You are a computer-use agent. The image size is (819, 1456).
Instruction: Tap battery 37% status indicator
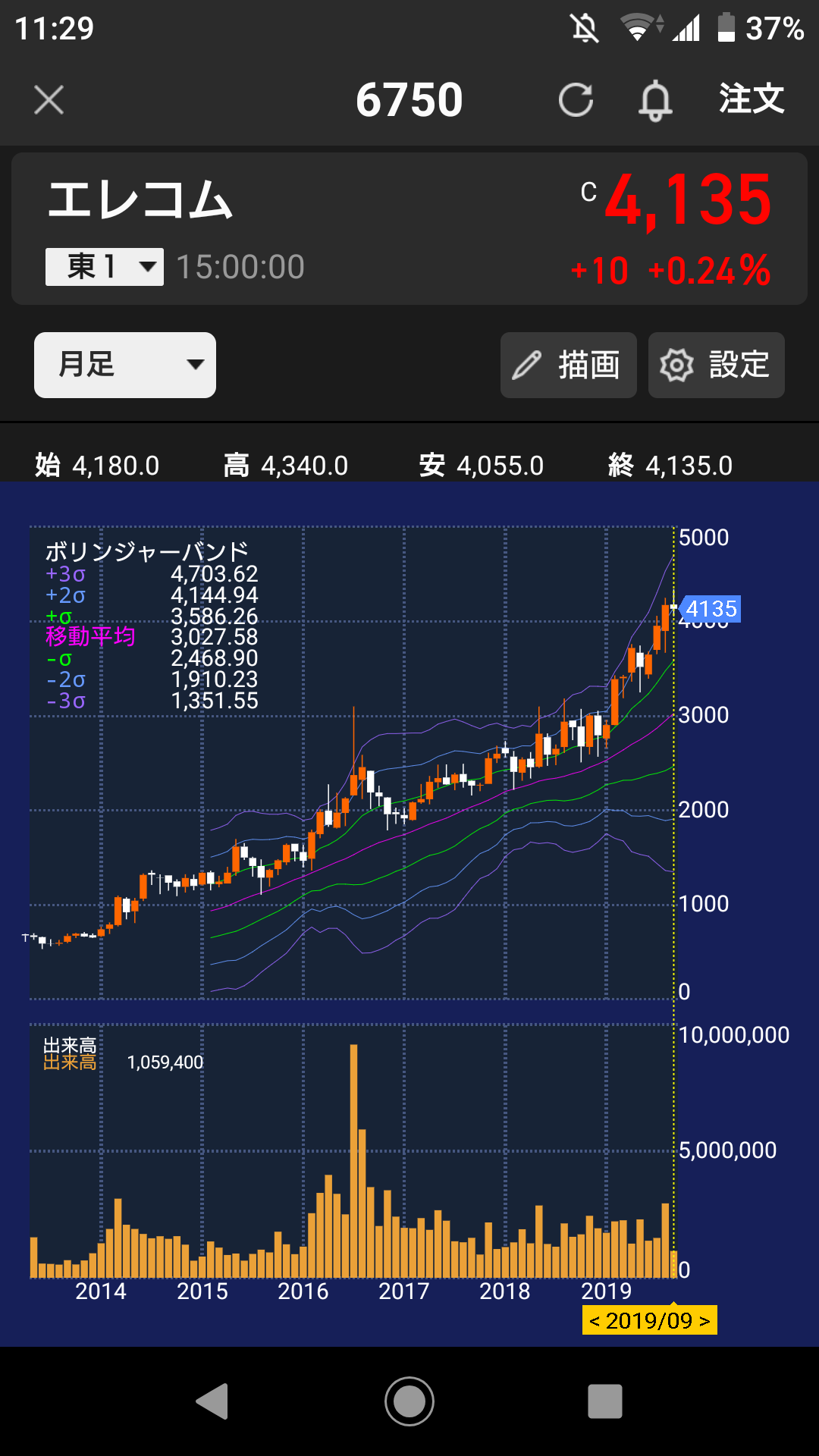pyautogui.click(x=760, y=28)
